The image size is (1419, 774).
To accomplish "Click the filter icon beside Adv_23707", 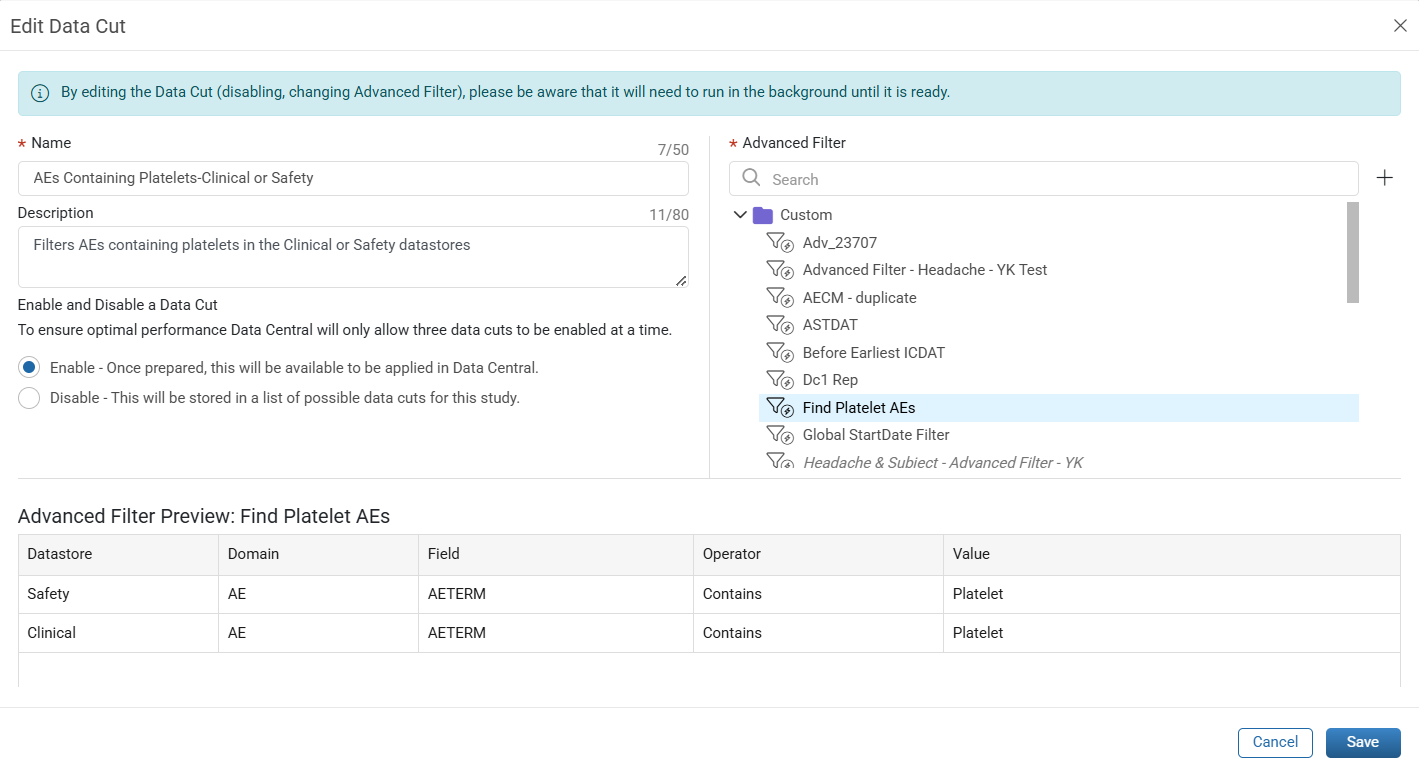I will coord(780,242).
